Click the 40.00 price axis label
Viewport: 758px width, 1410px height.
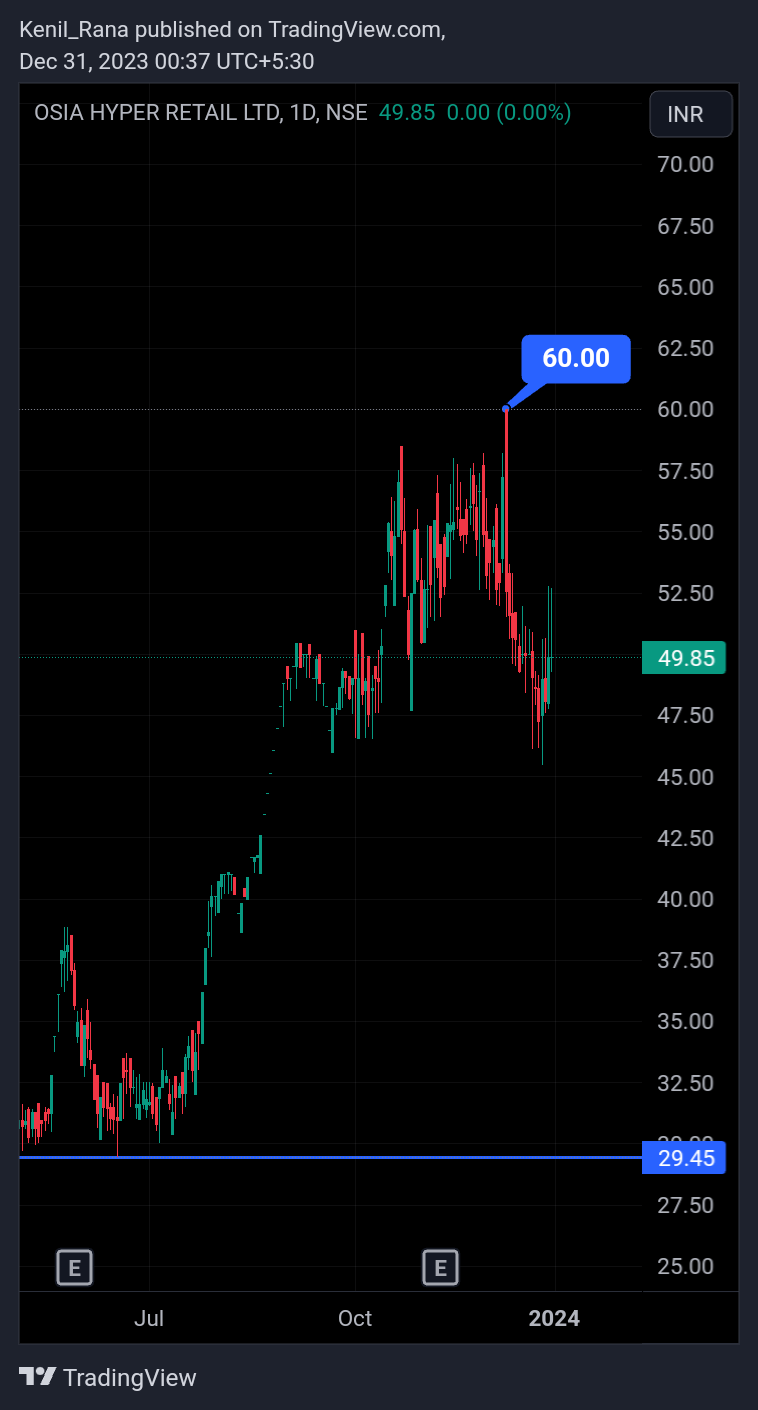pyautogui.click(x=685, y=899)
